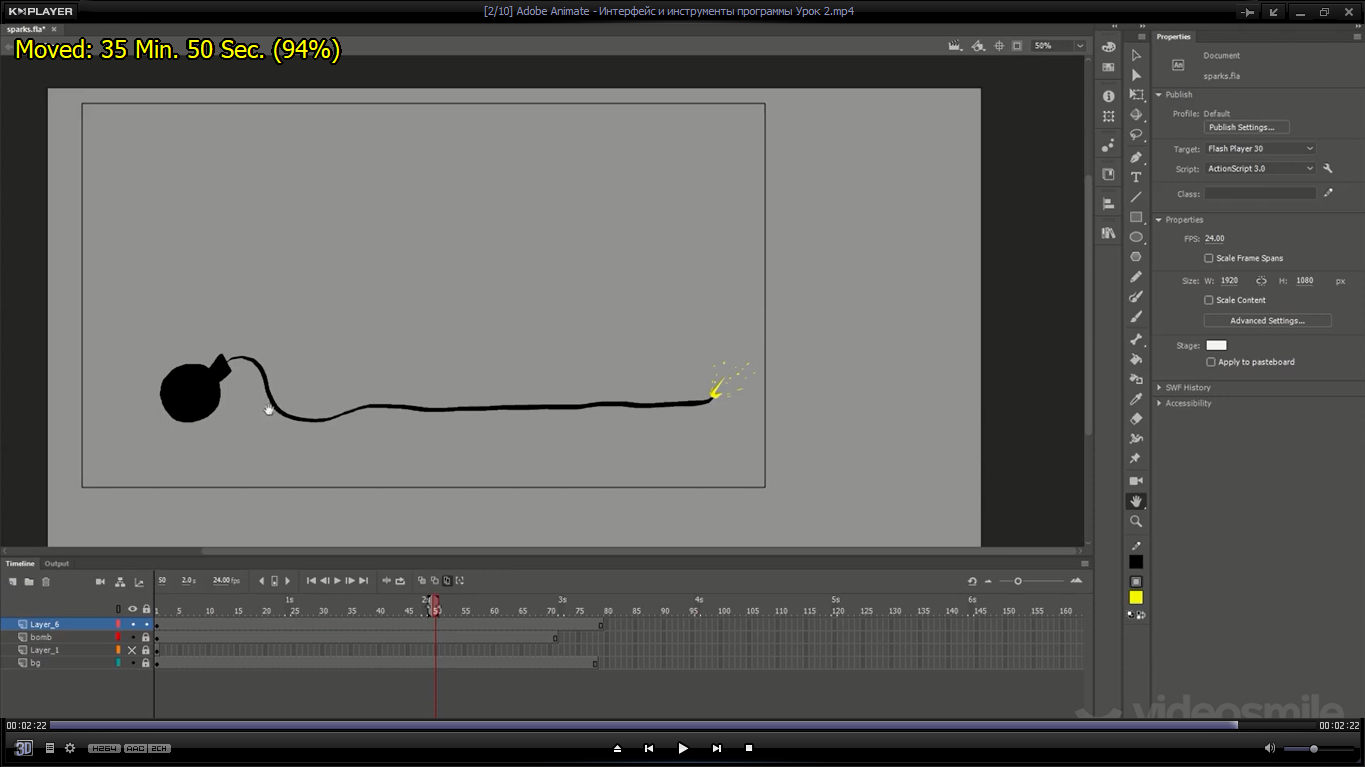Play the timeline animation

(x=337, y=581)
